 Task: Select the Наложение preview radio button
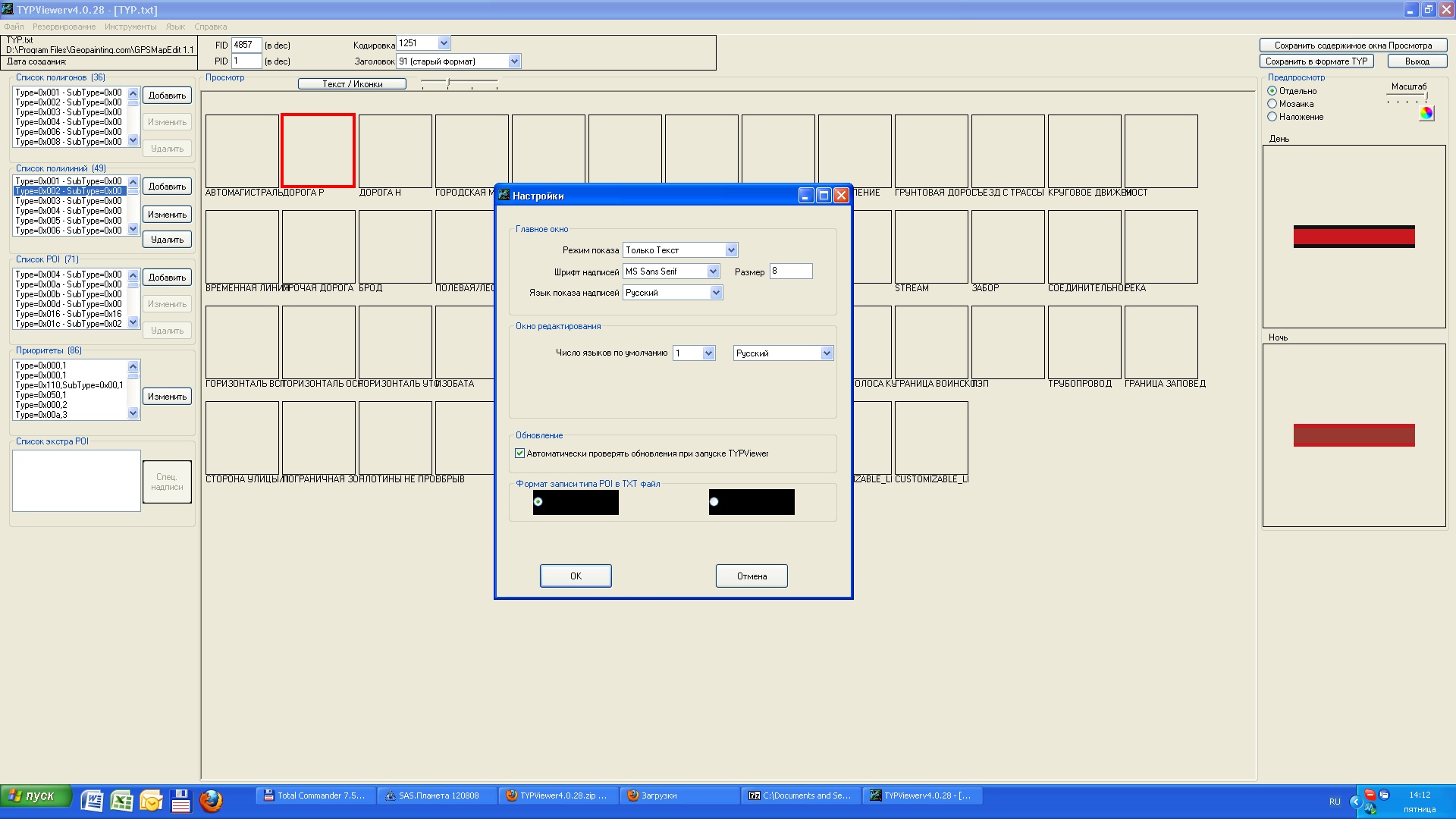[x=1272, y=117]
